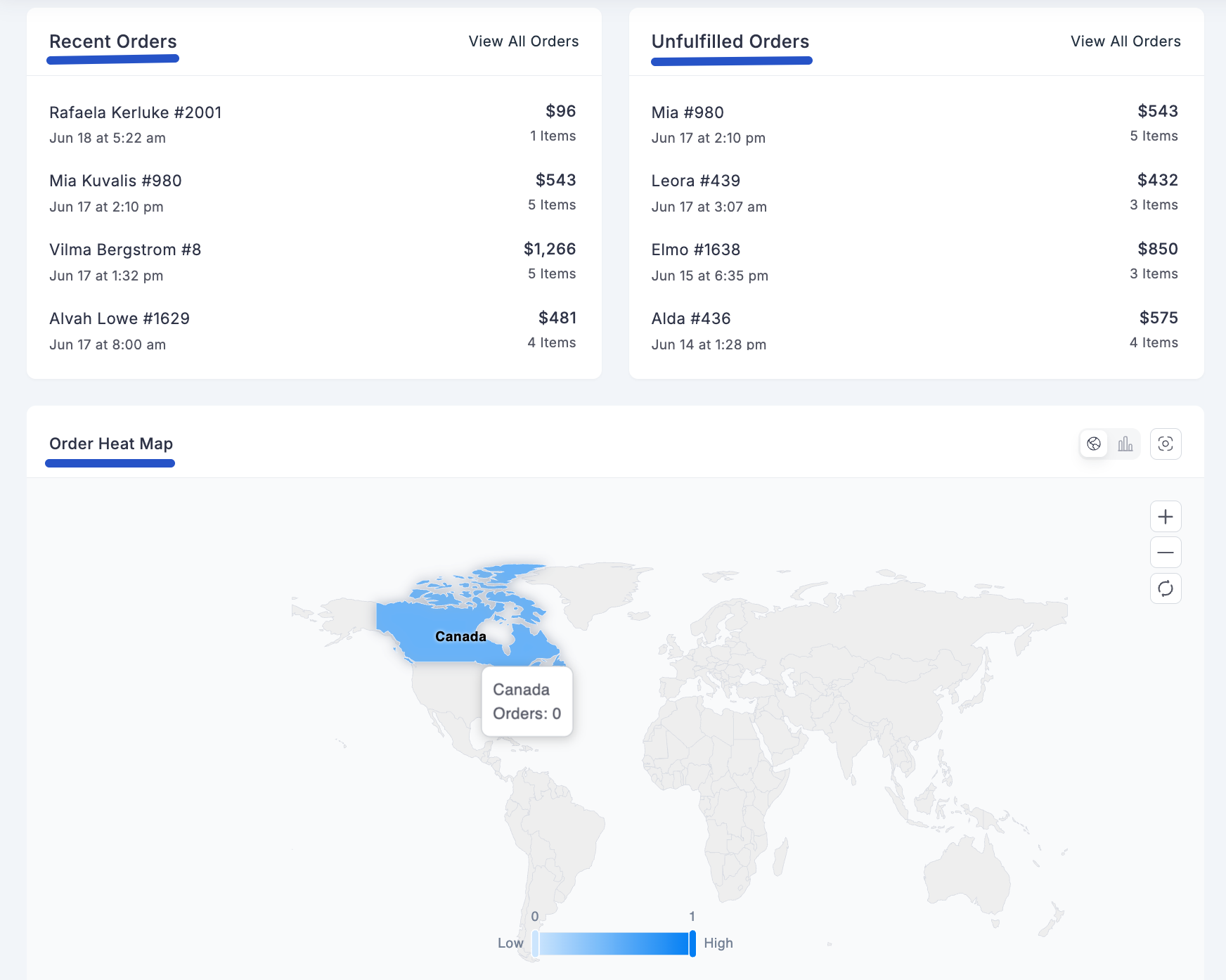The image size is (1226, 980).
Task: Open Rafaela Kerluke order #2001
Action: tap(136, 112)
